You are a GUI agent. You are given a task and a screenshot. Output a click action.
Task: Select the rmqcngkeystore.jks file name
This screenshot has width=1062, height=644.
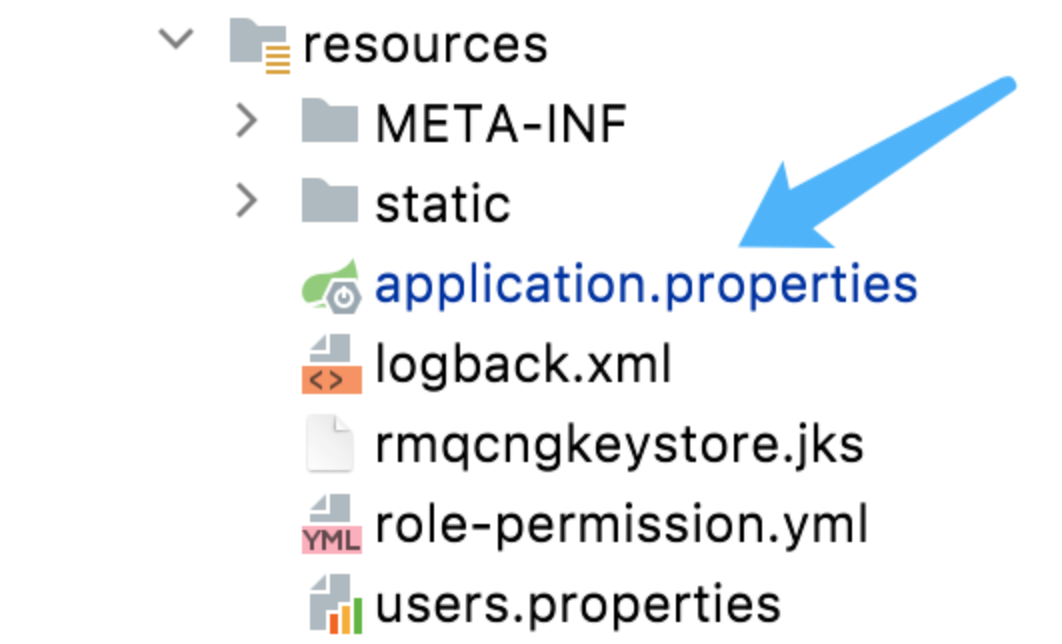coord(619,445)
